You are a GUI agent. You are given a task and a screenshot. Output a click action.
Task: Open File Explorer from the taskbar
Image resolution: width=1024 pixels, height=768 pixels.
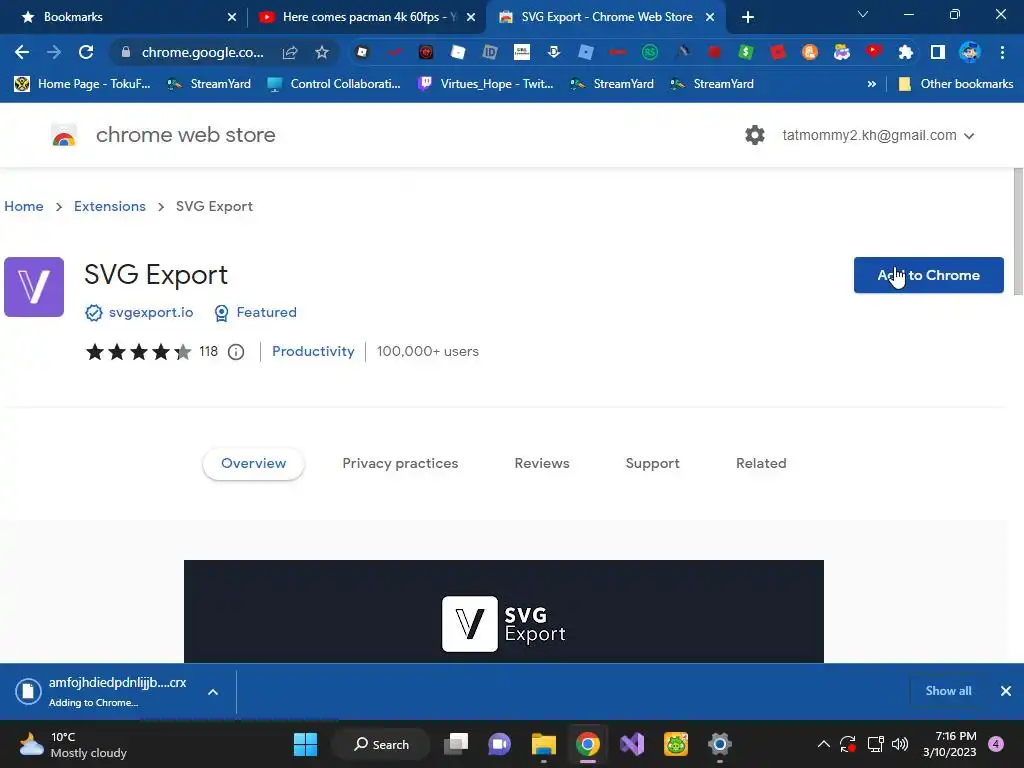click(x=543, y=744)
